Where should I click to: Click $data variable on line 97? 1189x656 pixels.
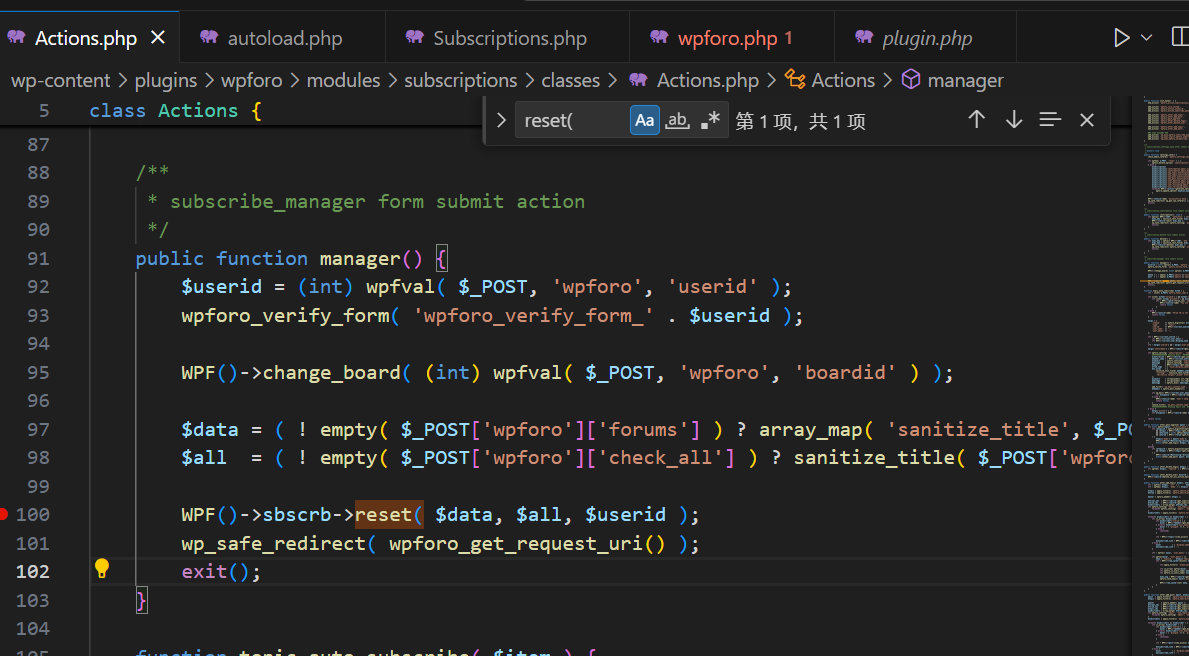(x=210, y=430)
